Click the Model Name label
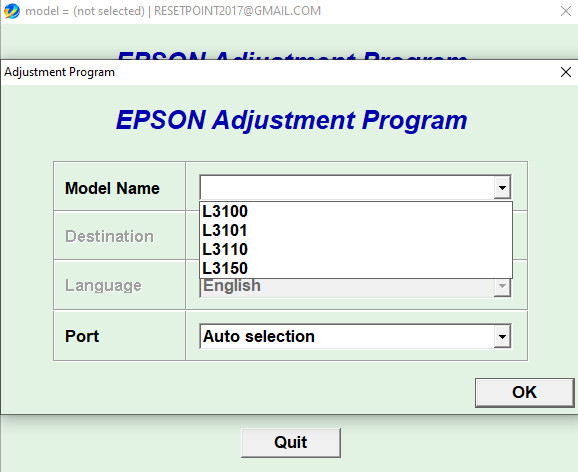 [112, 188]
